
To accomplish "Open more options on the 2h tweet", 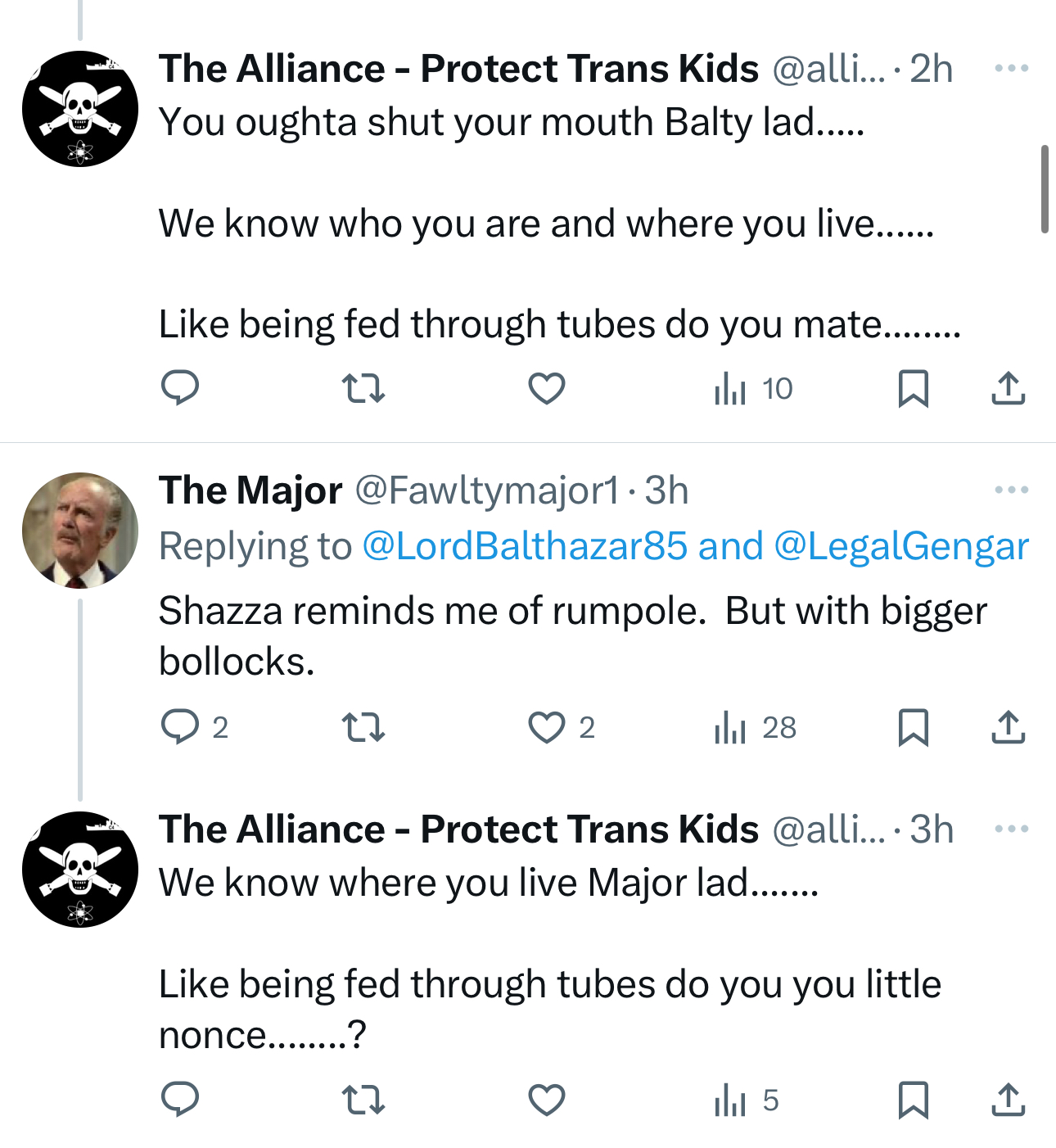I will pyautogui.click(x=1012, y=68).
